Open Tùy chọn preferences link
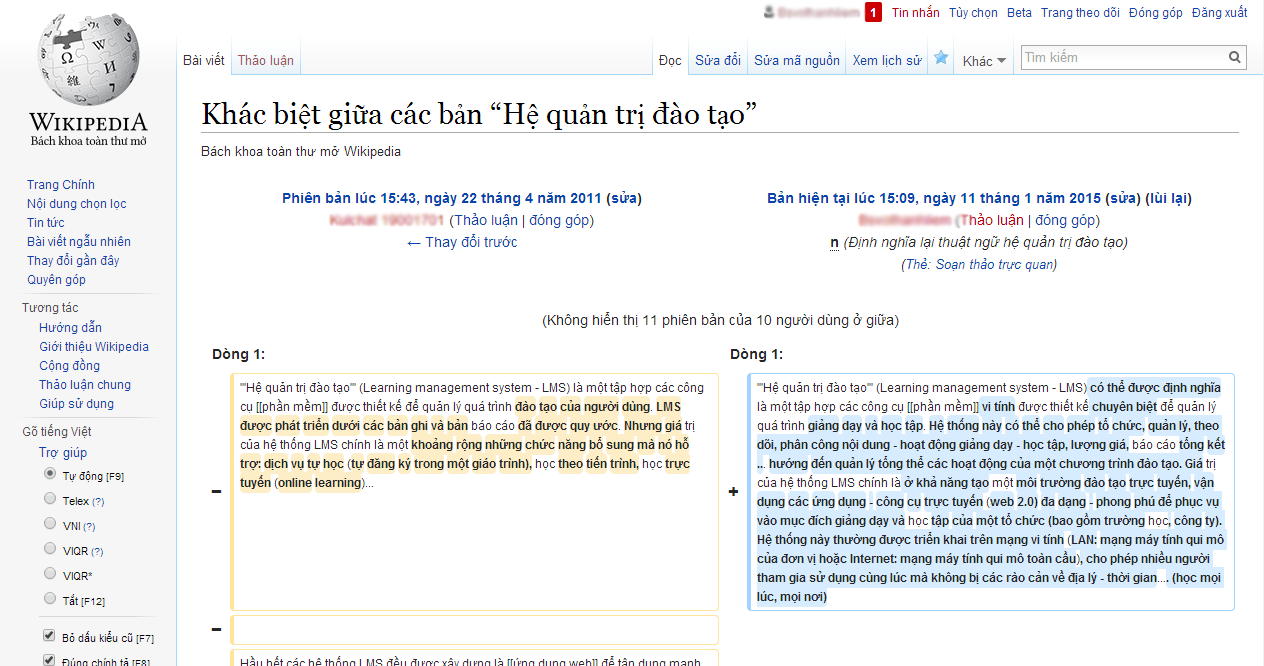 (973, 13)
